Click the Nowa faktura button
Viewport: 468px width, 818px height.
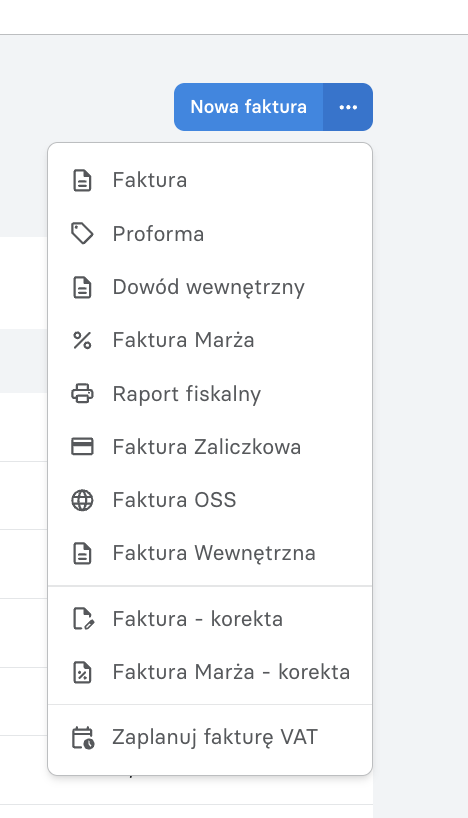tap(248, 107)
